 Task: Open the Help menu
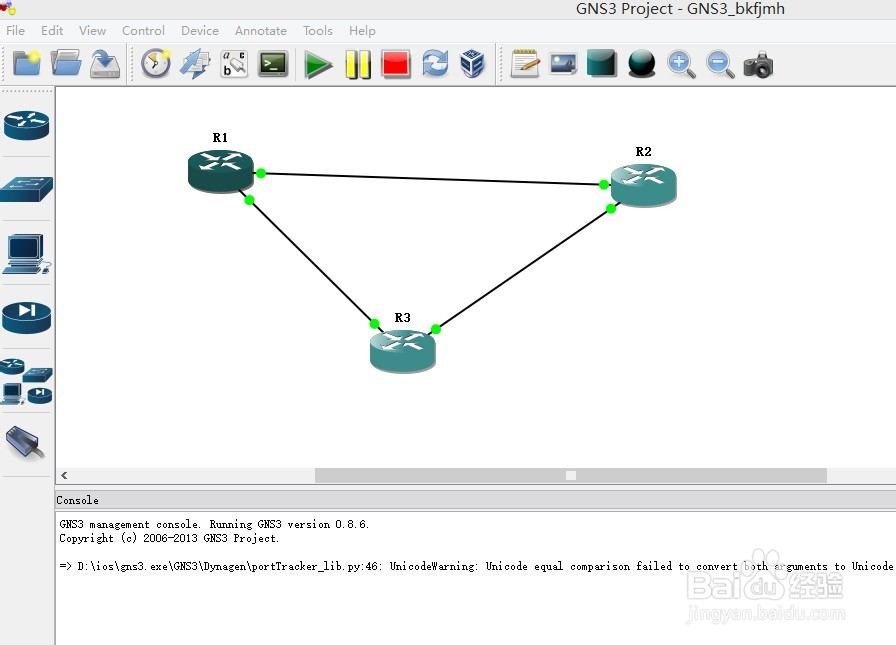click(x=362, y=31)
